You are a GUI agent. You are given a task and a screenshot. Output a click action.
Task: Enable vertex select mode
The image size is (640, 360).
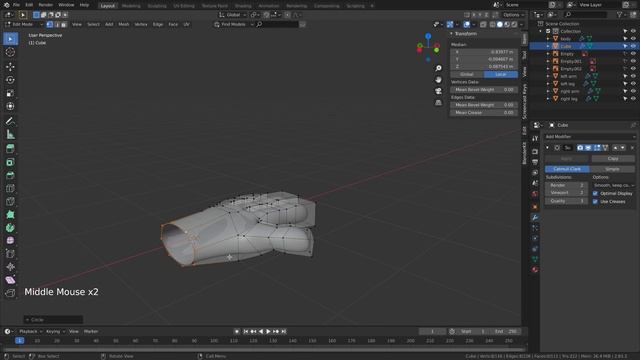point(50,24)
